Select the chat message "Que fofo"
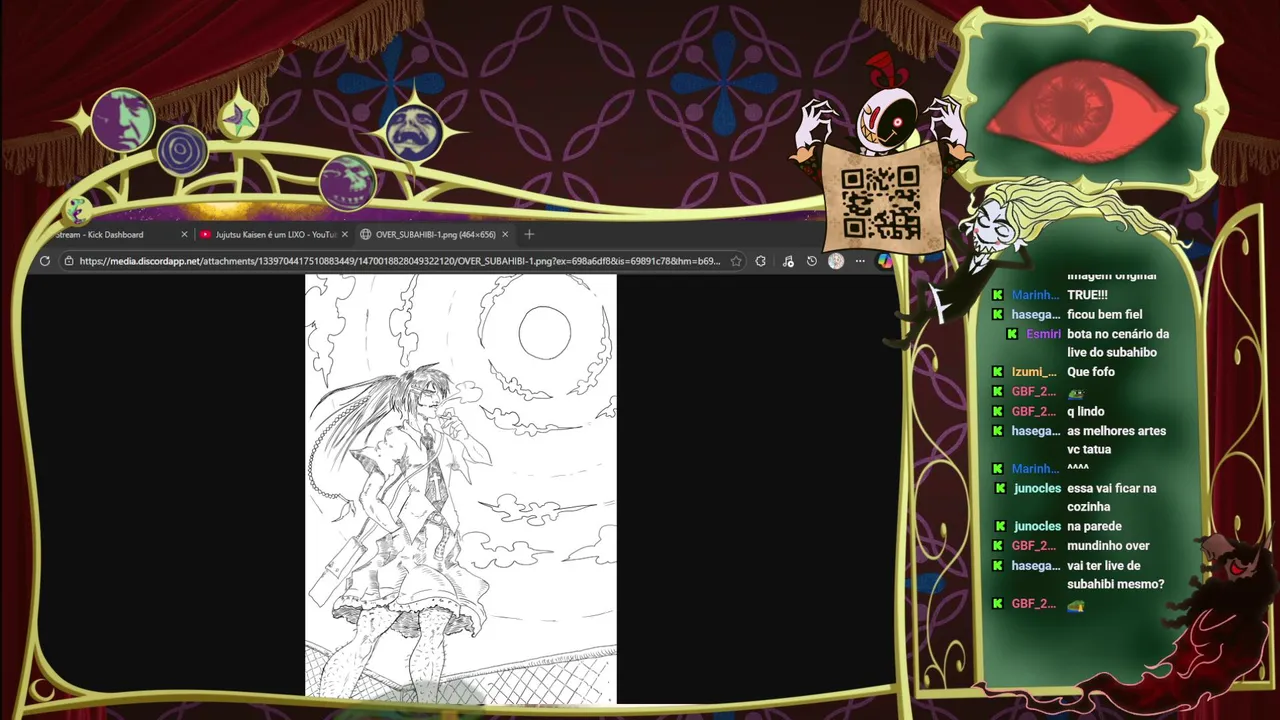The width and height of the screenshot is (1280, 720). pyautogui.click(x=1091, y=372)
